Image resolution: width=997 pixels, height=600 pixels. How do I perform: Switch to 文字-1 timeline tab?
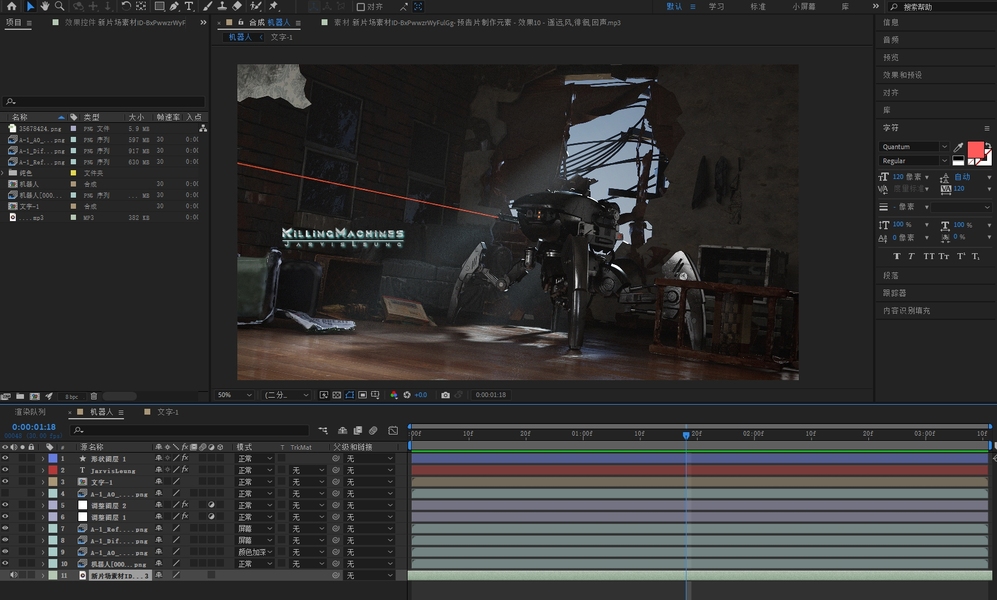167,412
